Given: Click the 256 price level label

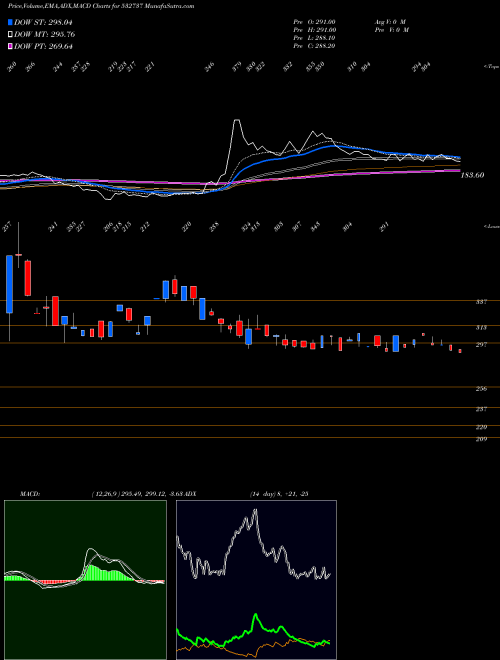Looking at the screenshot, I should [x=482, y=389].
